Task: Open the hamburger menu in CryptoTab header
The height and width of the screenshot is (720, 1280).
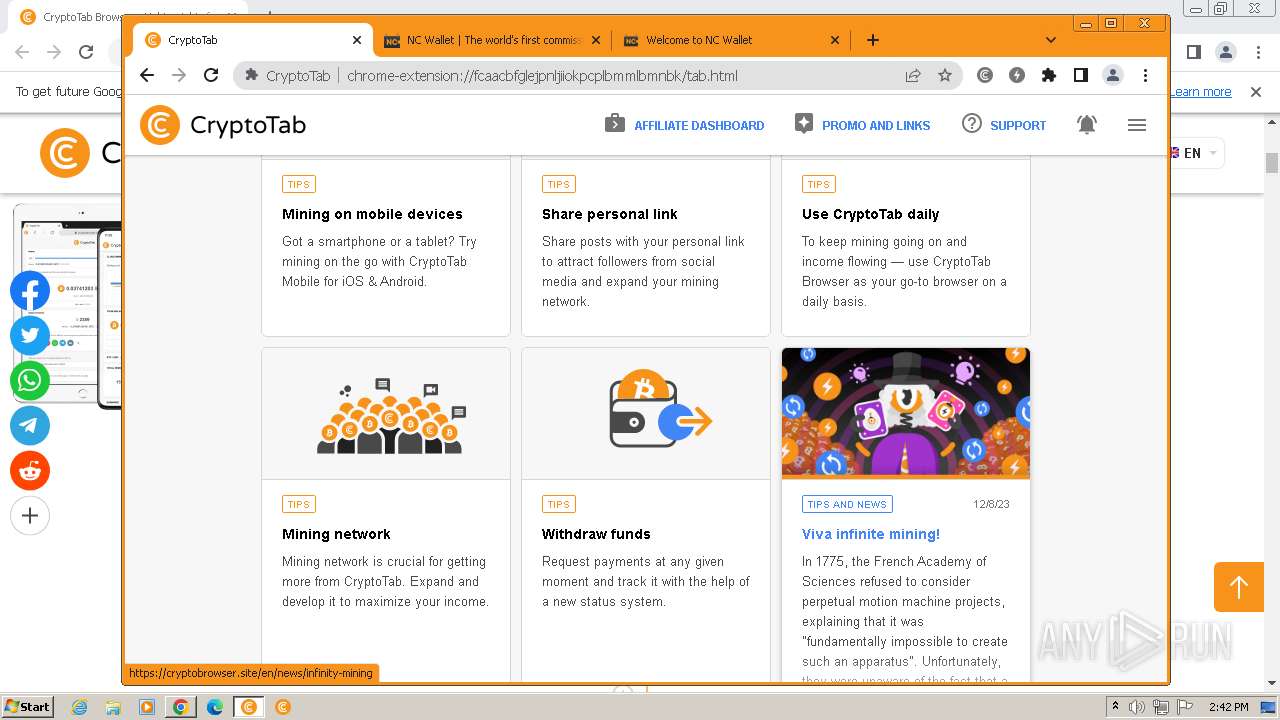Action: pyautogui.click(x=1137, y=125)
